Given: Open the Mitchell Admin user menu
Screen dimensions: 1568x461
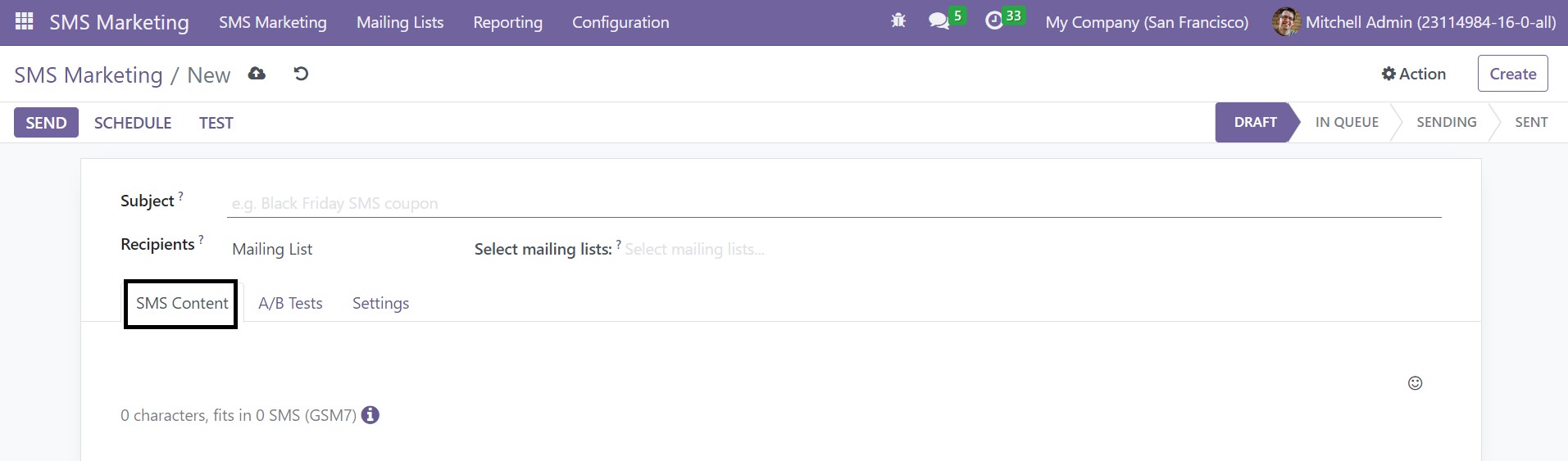Looking at the screenshot, I should click(x=1414, y=22).
